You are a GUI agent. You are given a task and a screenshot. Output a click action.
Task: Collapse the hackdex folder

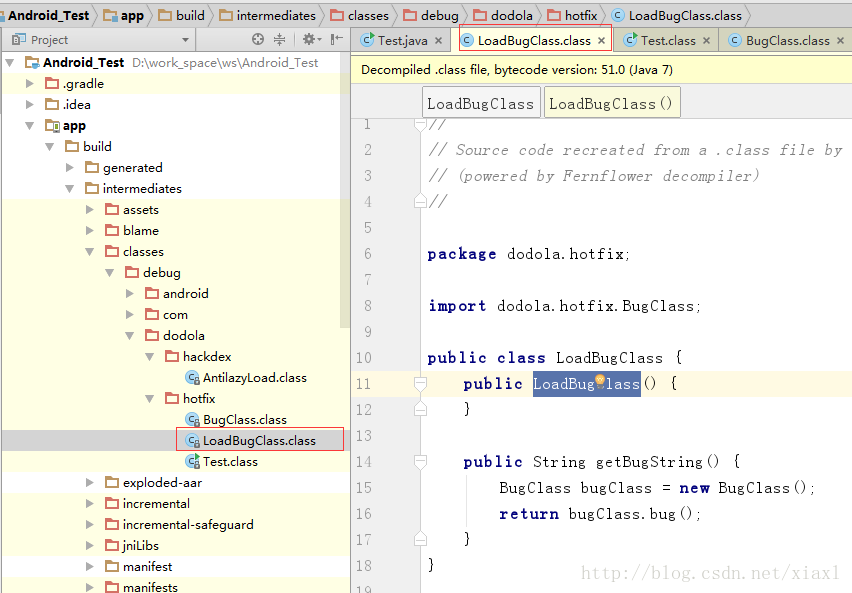[150, 357]
